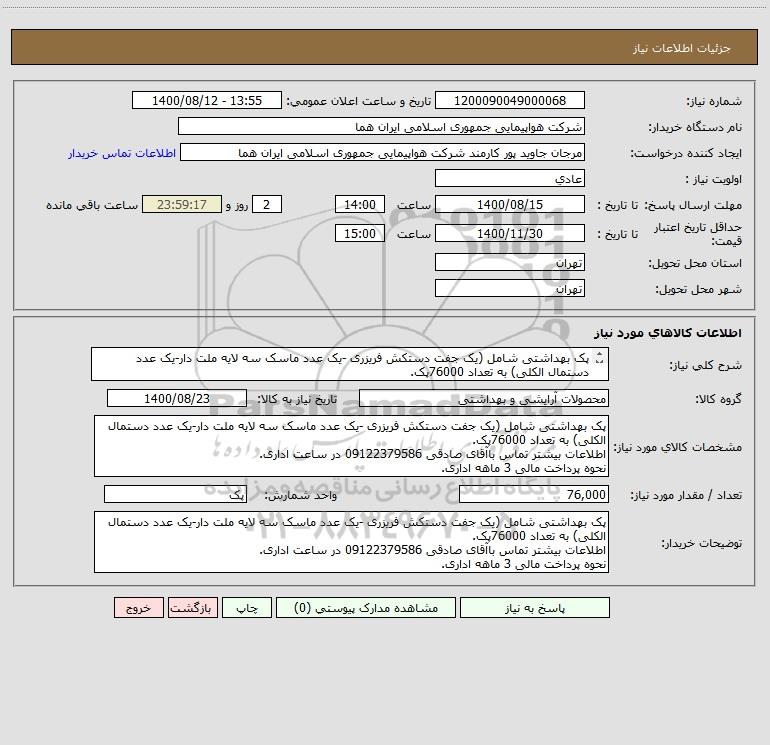Click the remaining time countdown 23:59:17
Viewport: 770px width, 745px height.
(181, 205)
